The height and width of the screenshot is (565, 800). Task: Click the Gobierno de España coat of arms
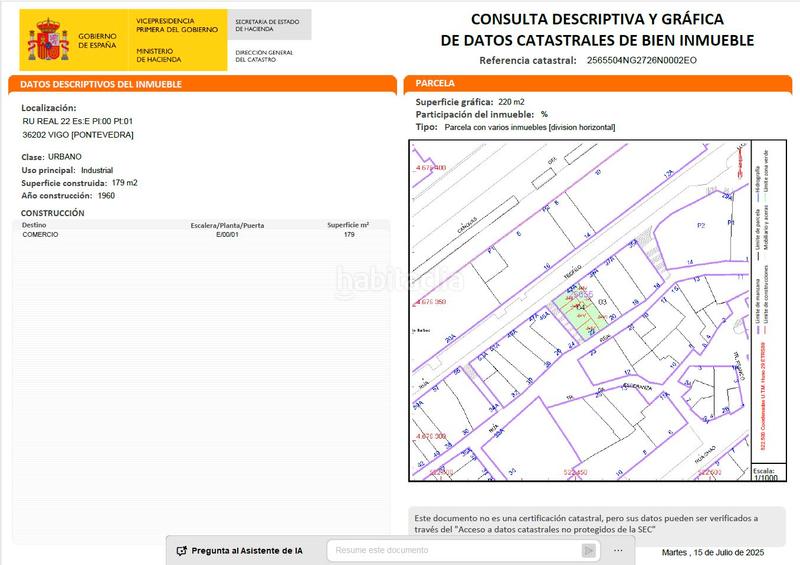48,40
